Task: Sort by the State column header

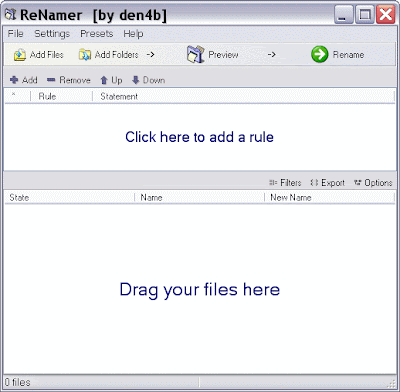Action: click(x=69, y=197)
